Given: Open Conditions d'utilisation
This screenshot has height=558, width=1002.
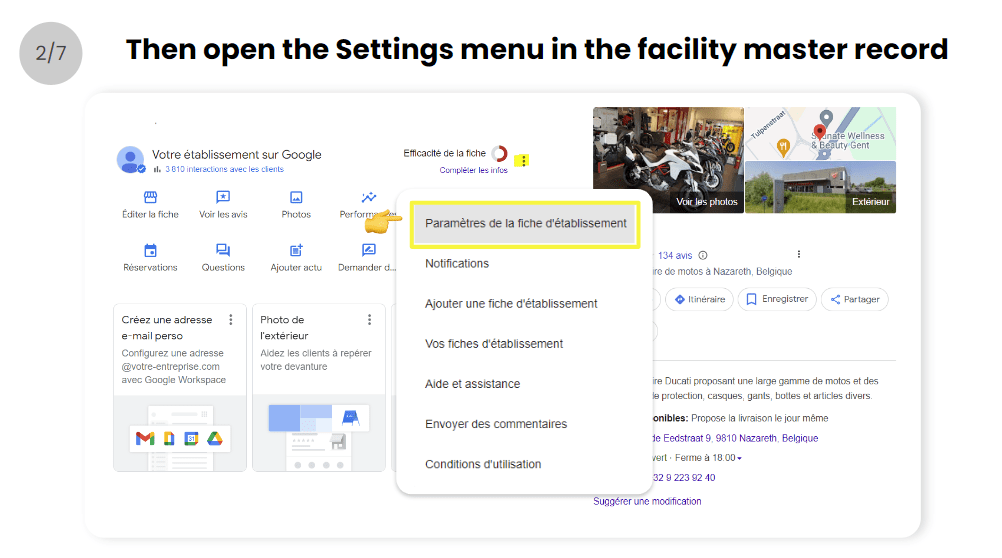Looking at the screenshot, I should (x=483, y=464).
